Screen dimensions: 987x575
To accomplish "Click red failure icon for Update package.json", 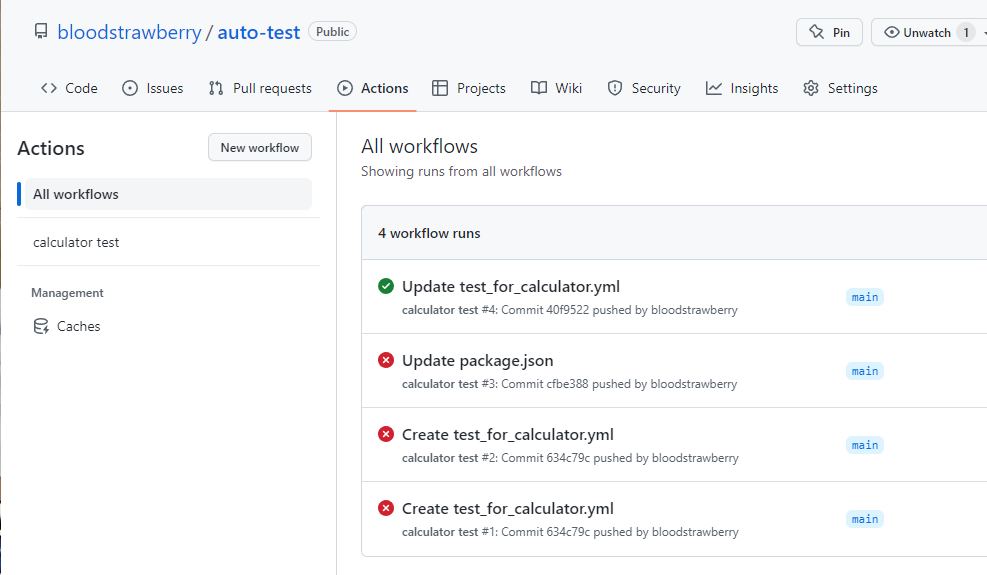I will tap(386, 360).
